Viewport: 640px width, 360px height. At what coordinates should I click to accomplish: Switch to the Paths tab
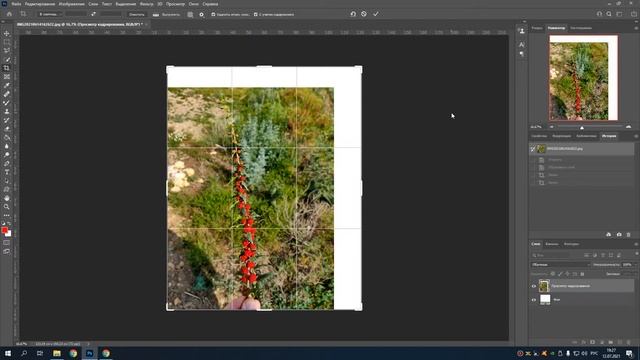[x=571, y=244]
